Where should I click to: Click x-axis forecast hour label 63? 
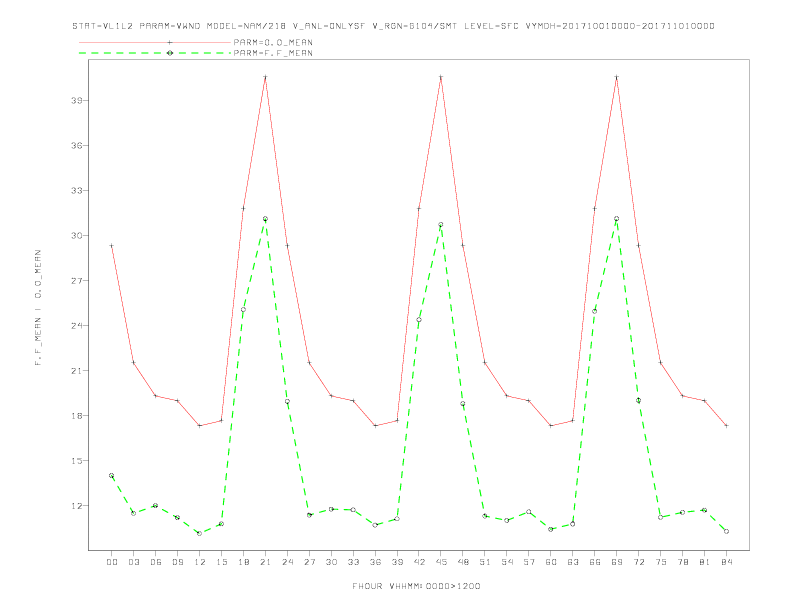pyautogui.click(x=573, y=562)
